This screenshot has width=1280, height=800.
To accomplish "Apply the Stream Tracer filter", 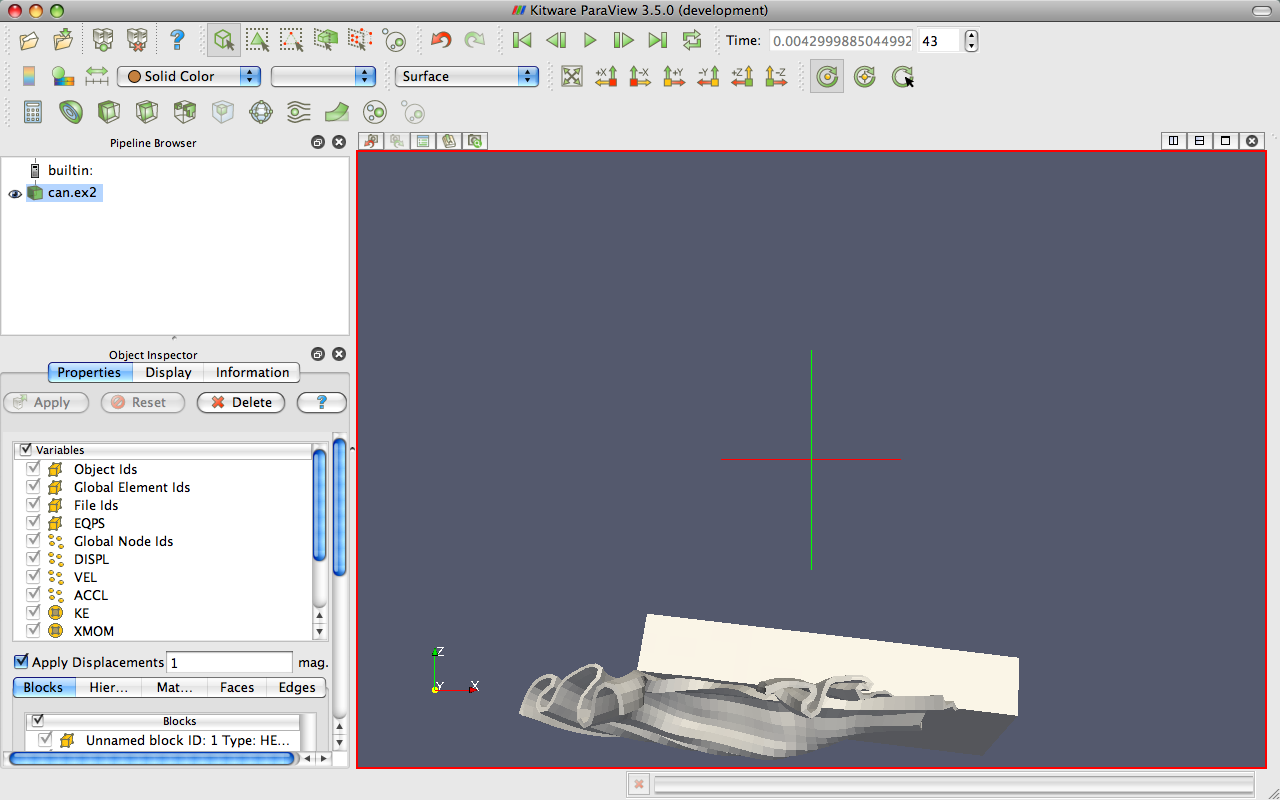I will coord(299,112).
